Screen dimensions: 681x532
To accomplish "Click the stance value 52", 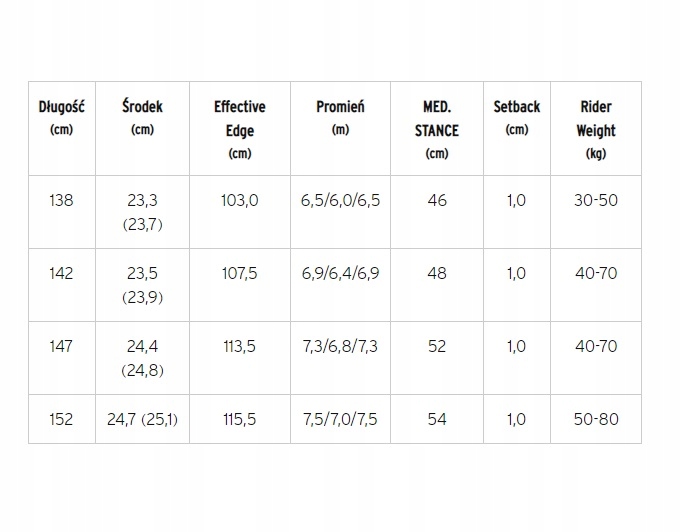I will (x=436, y=346).
